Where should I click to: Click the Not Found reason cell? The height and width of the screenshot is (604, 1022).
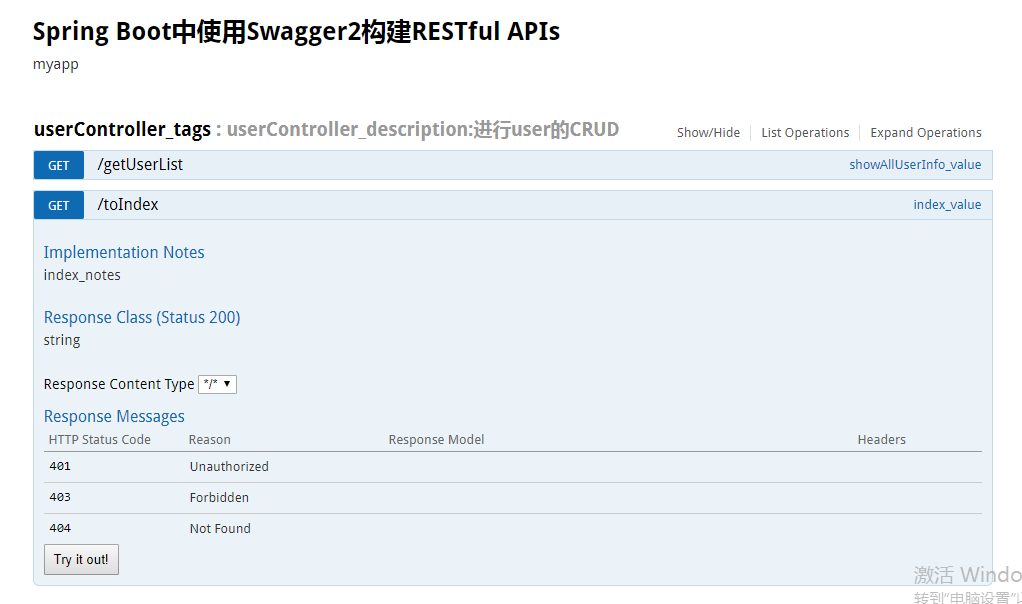(220, 528)
